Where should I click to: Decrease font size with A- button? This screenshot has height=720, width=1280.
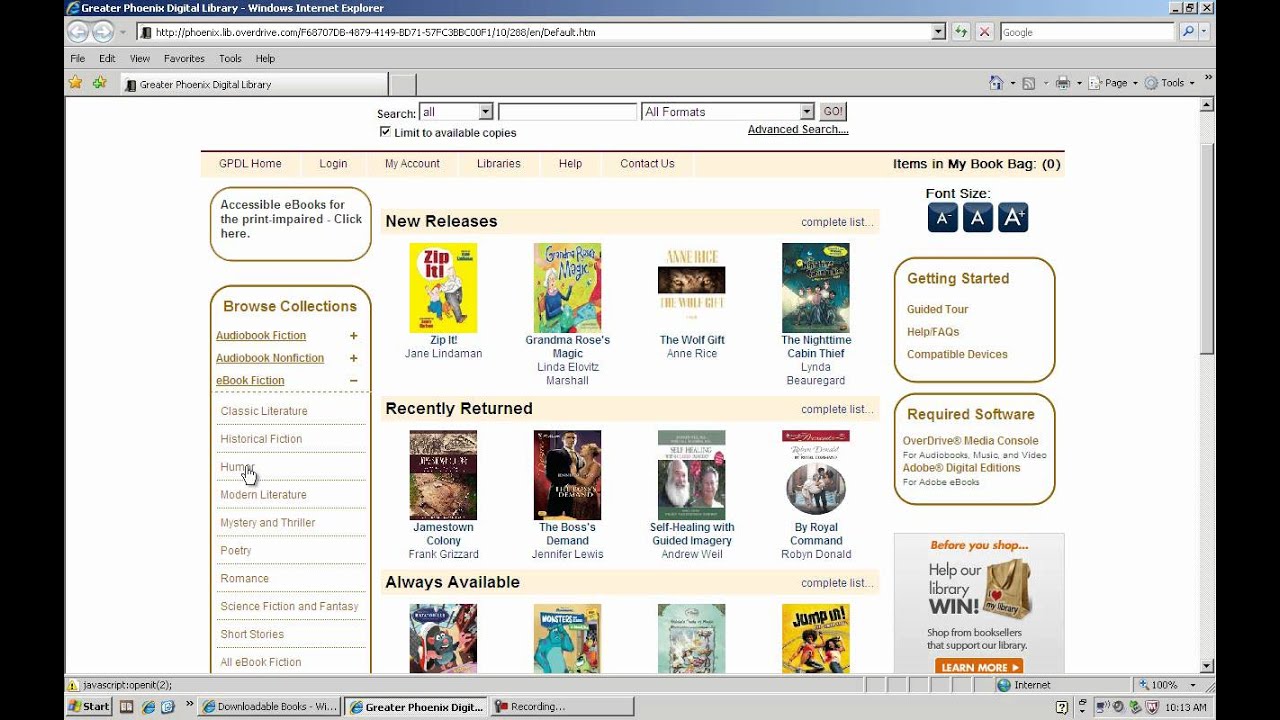click(x=942, y=218)
